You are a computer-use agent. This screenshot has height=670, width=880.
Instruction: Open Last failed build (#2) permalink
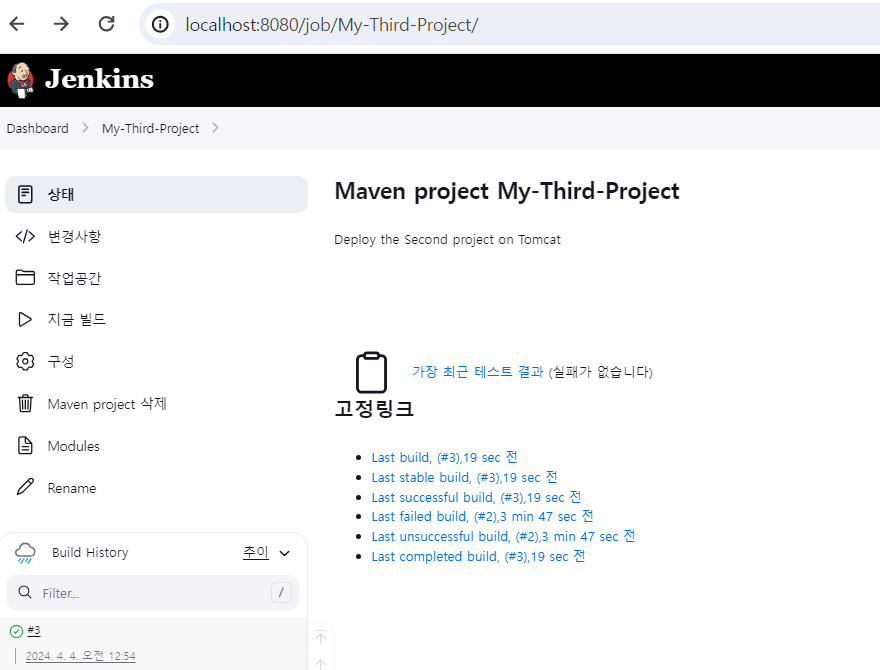point(483,516)
